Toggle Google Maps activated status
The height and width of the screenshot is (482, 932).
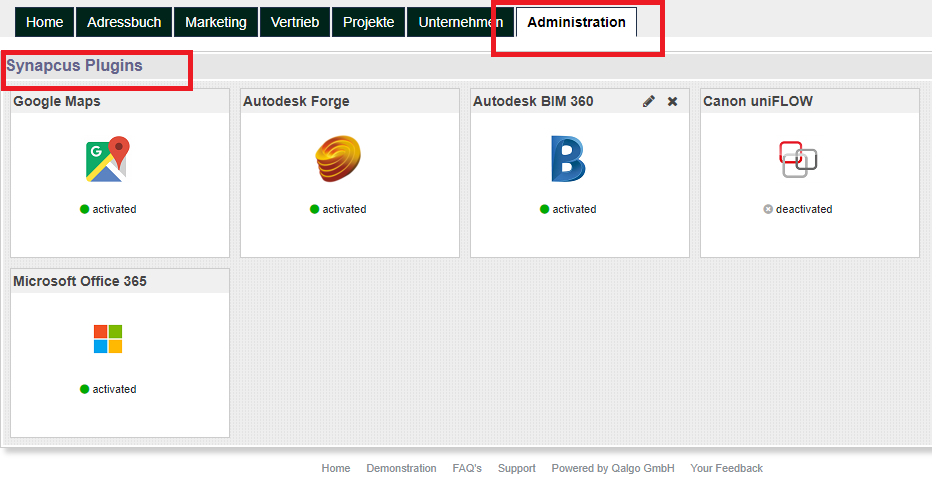coord(108,210)
